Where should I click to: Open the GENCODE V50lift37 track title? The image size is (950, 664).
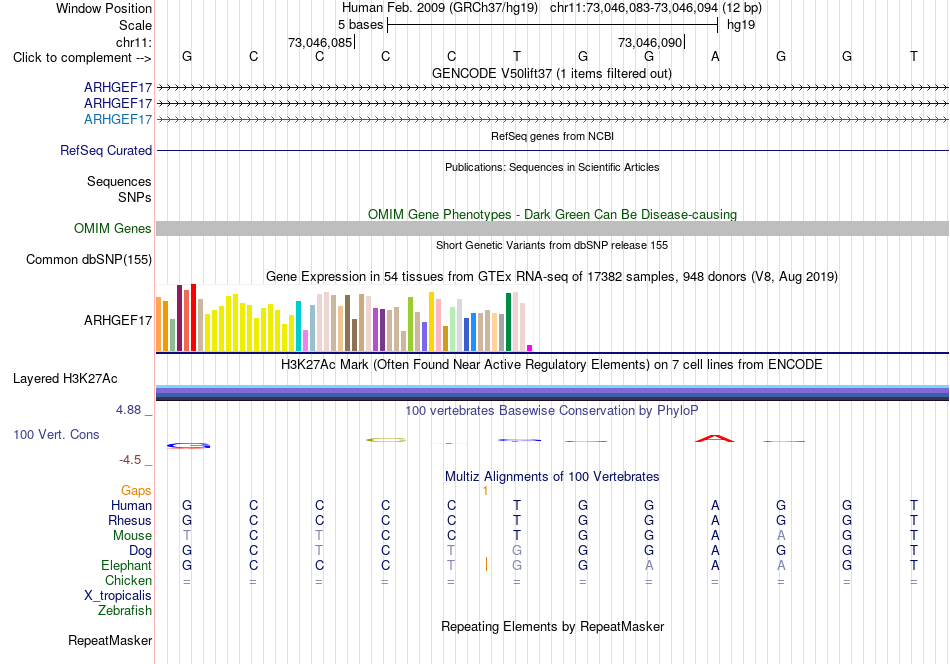click(552, 73)
